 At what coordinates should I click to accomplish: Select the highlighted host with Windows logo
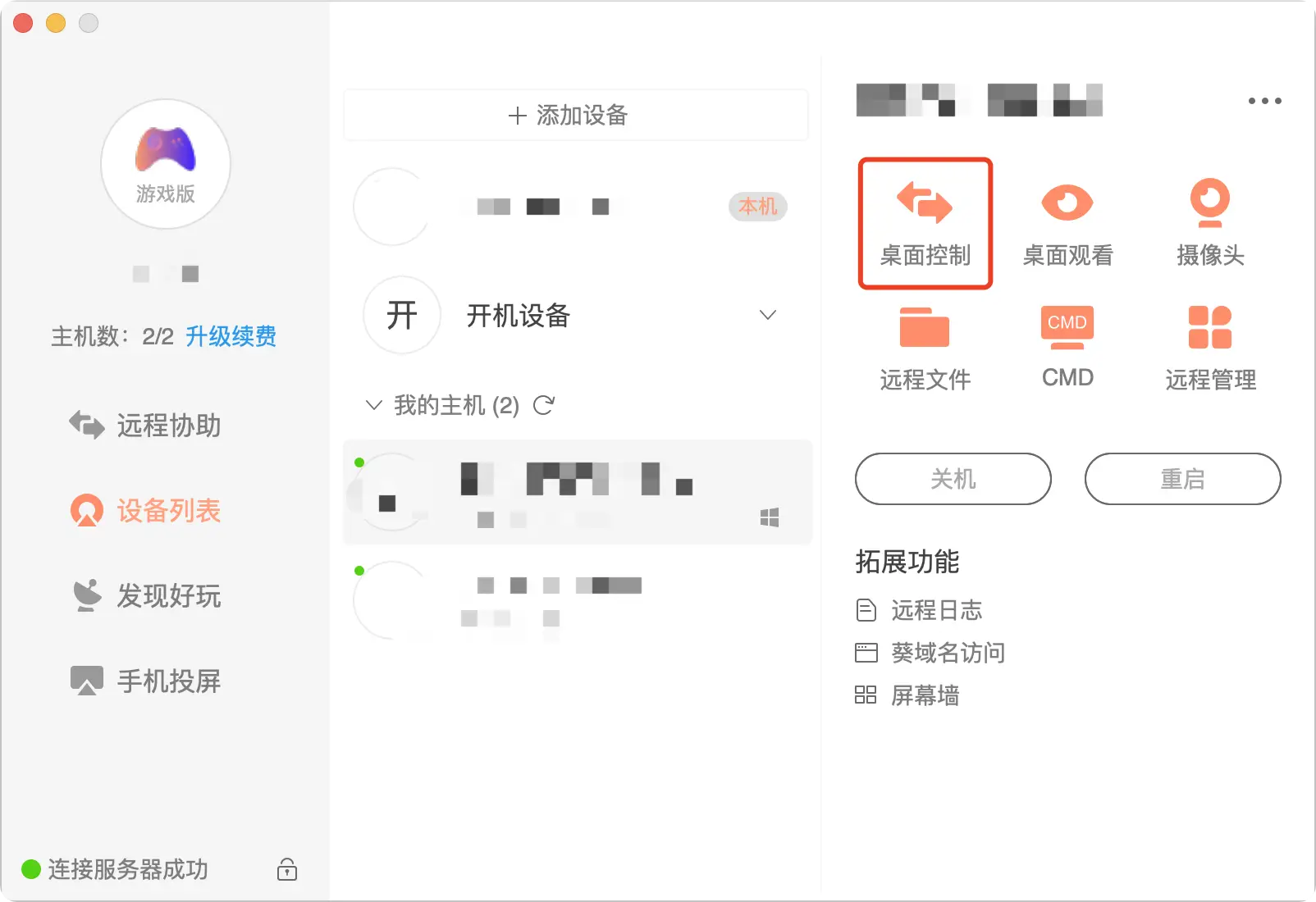click(578, 492)
